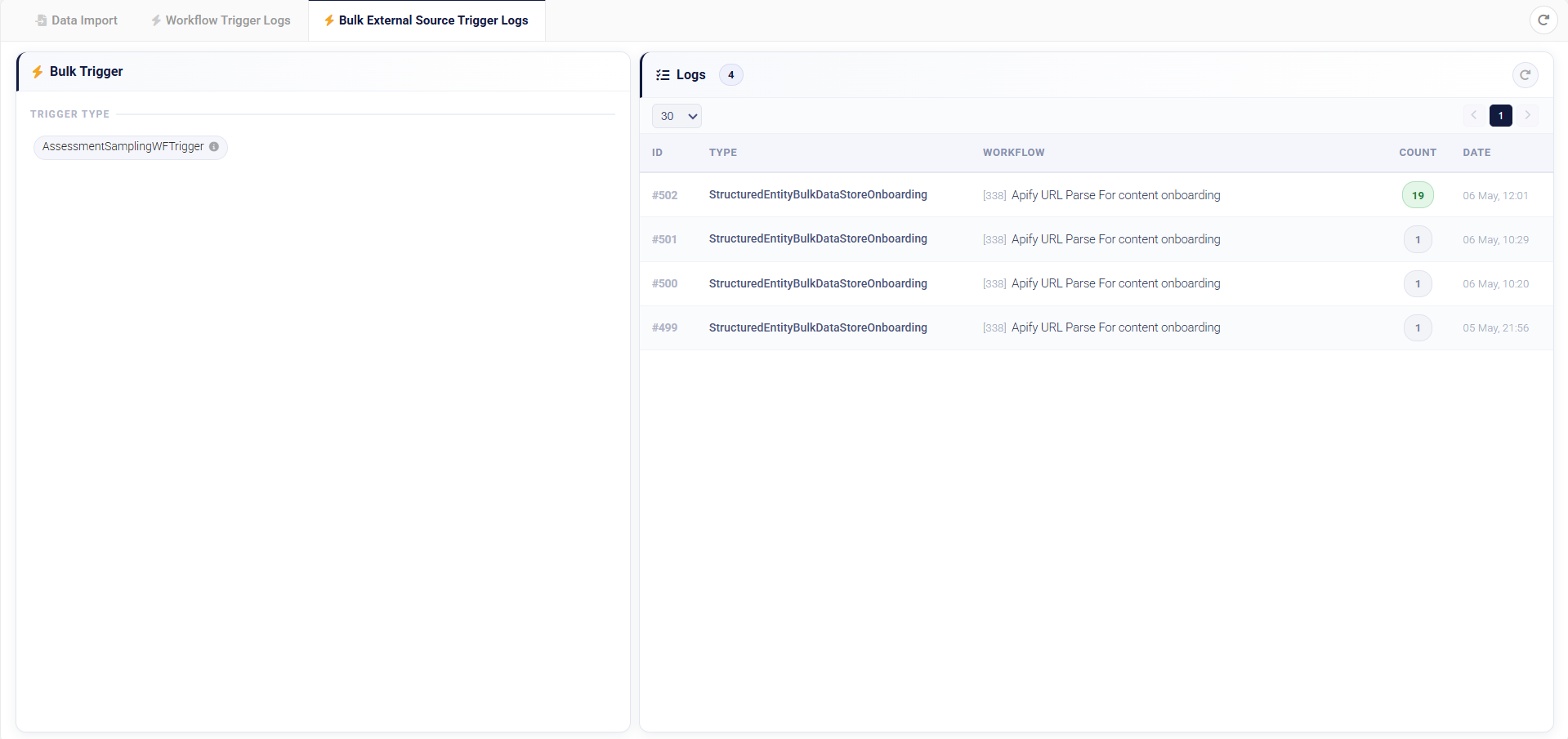Viewport: 1568px width, 739px height.
Task: Click the info icon on AssessmentSamplingWFTrigger
Action: pyautogui.click(x=214, y=147)
